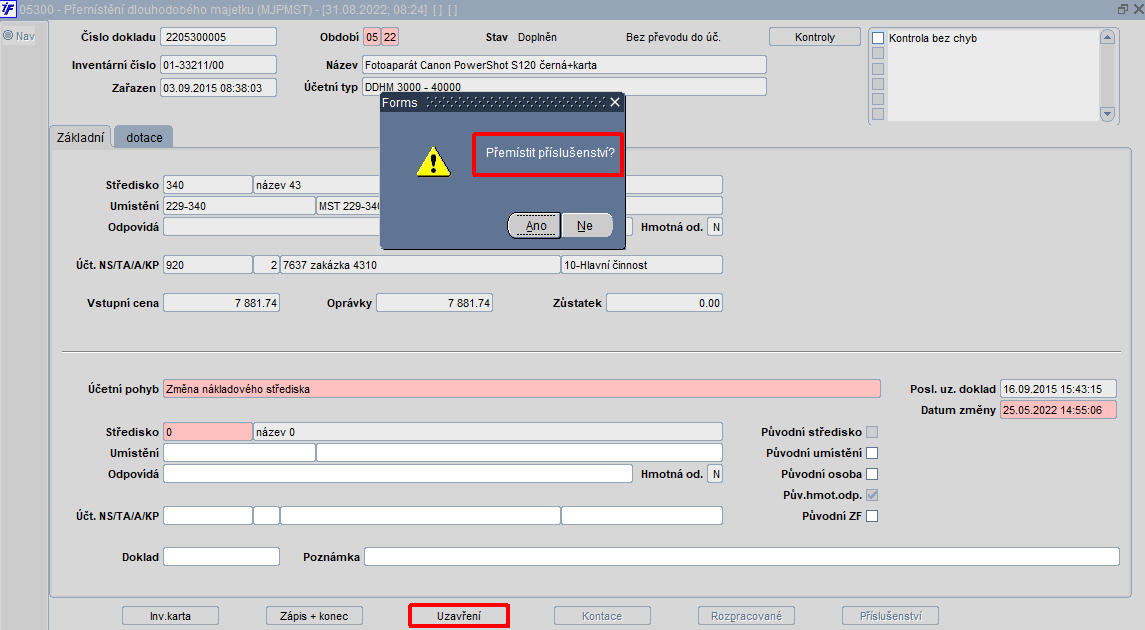Open the Kontroly button
1145x630 pixels.
pos(814,37)
